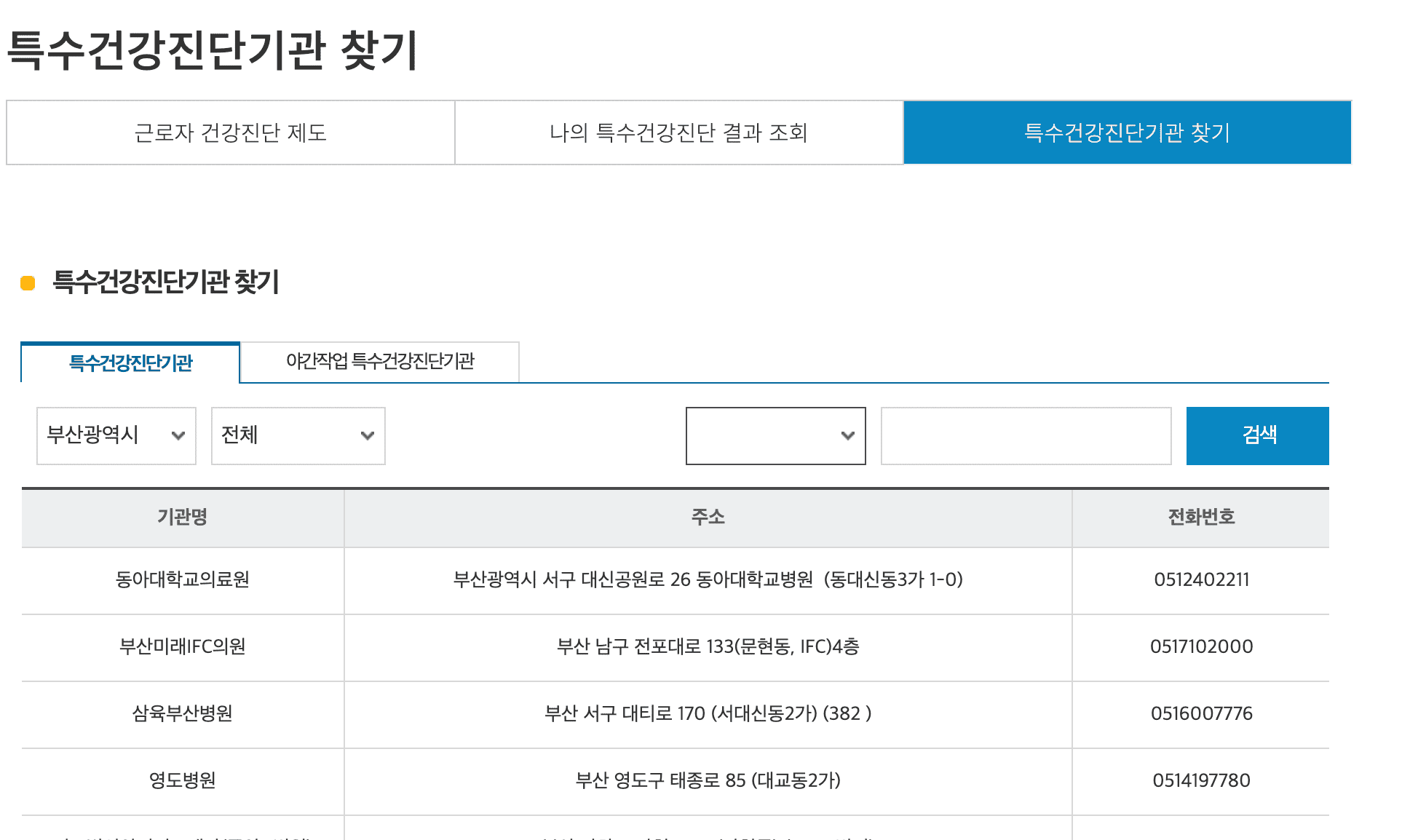Select the blue 특수건강진단기관 찾기 tab
1402x840 pixels.
click(1128, 132)
